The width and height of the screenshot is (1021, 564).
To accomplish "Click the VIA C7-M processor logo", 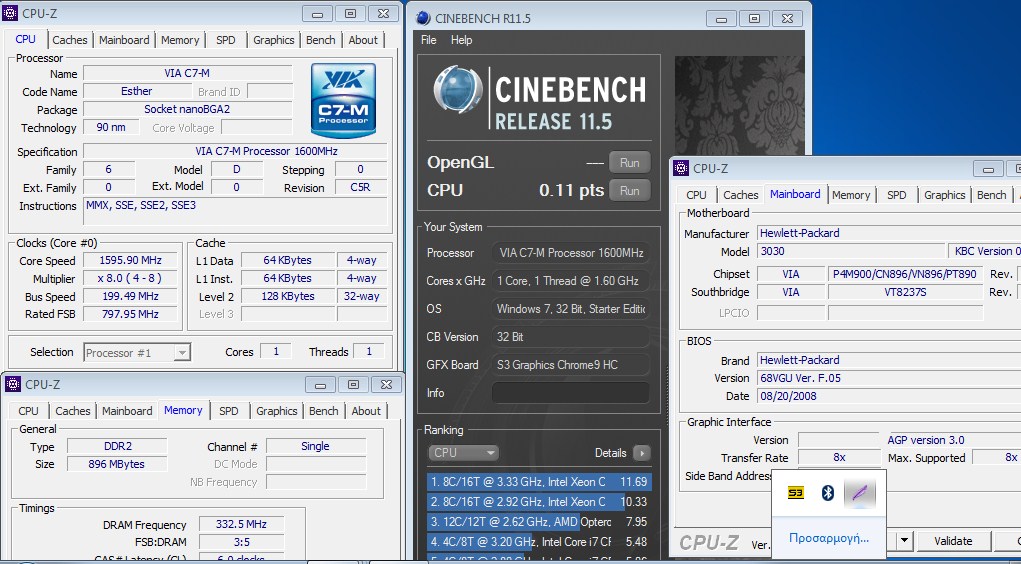I will click(x=343, y=100).
